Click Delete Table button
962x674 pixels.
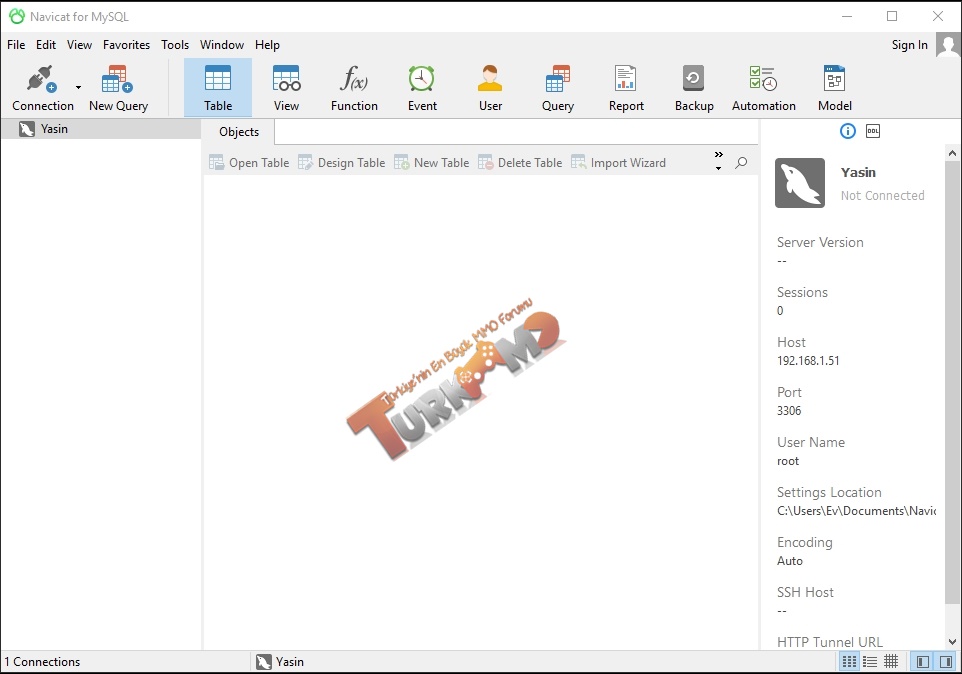click(520, 163)
